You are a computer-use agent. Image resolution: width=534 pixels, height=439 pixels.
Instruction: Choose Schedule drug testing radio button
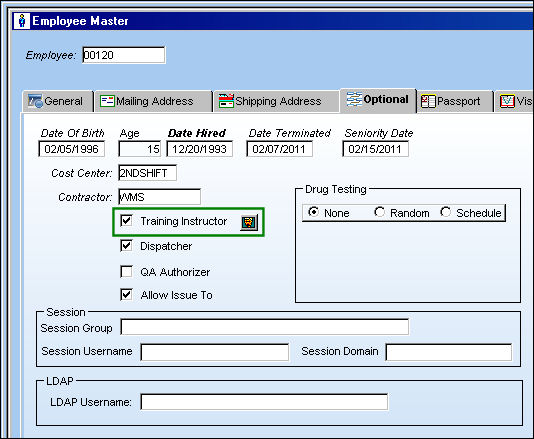pos(445,212)
